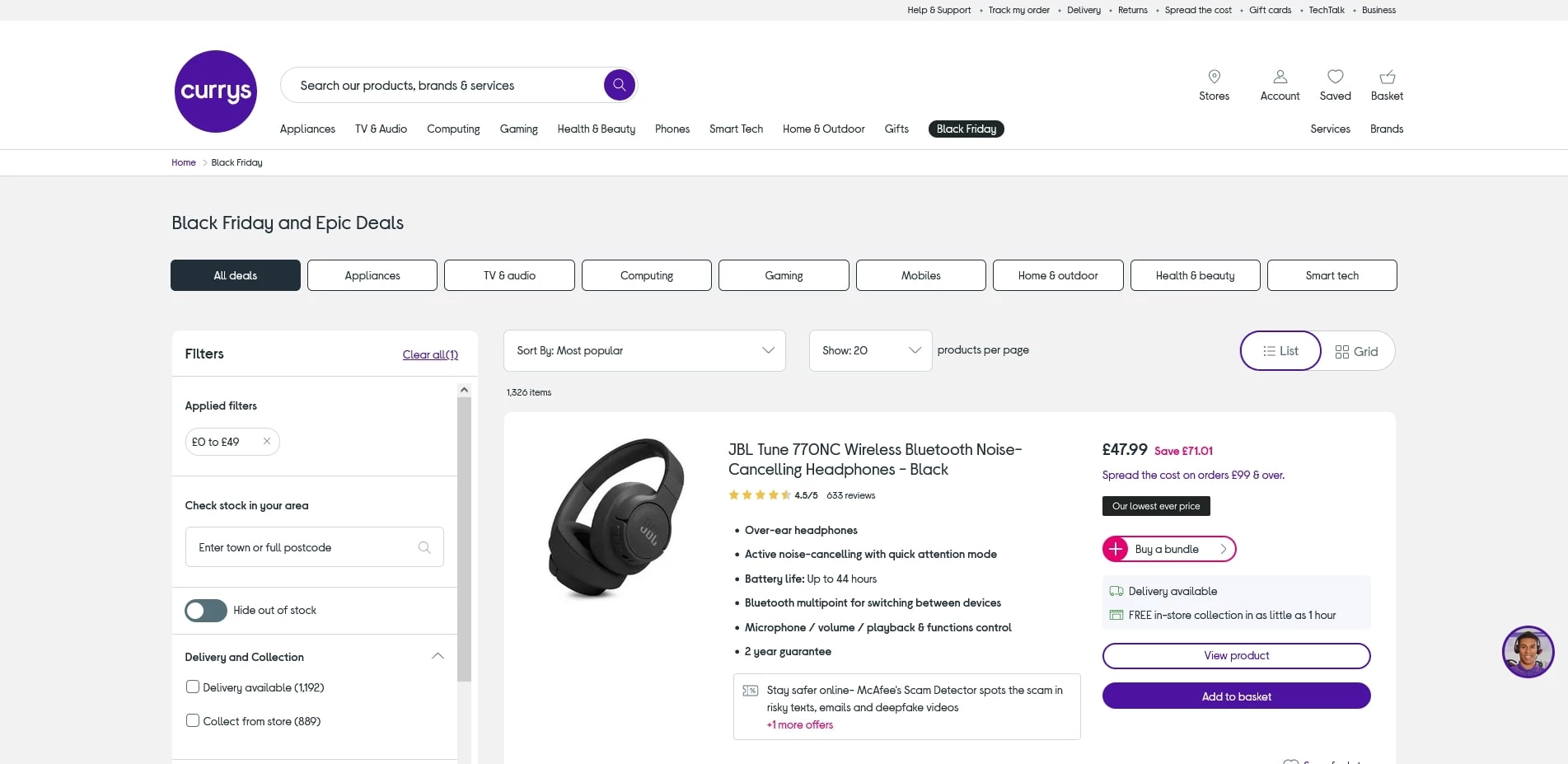
Task: Tick the Collect from store checkbox
Action: click(x=193, y=721)
